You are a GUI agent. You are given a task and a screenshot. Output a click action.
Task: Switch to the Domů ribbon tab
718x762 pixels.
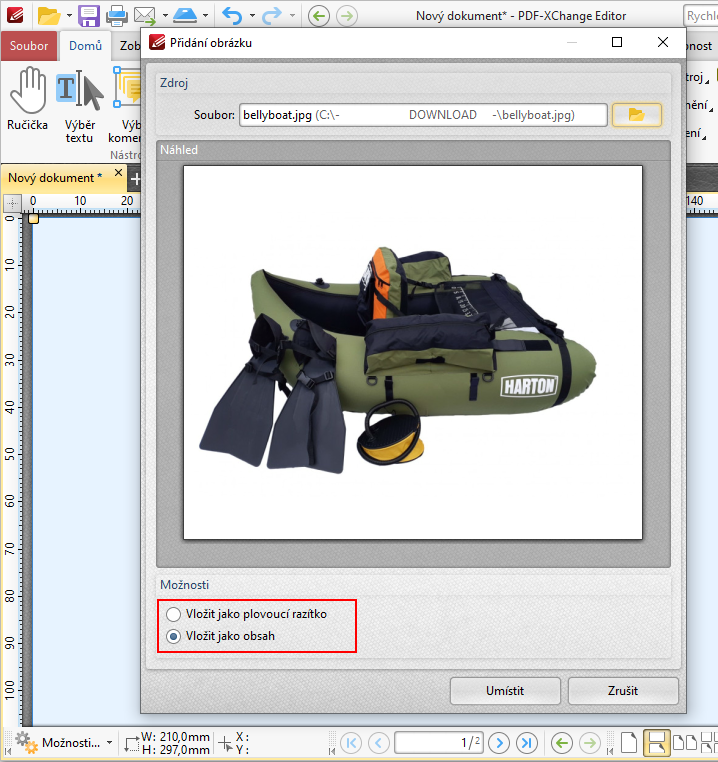85,46
